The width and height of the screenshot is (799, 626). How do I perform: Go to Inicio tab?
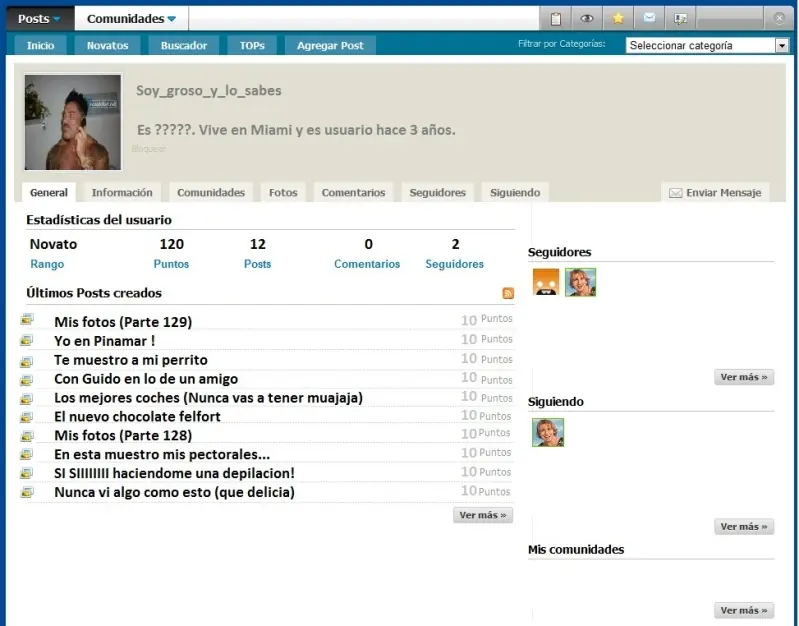[x=40, y=45]
